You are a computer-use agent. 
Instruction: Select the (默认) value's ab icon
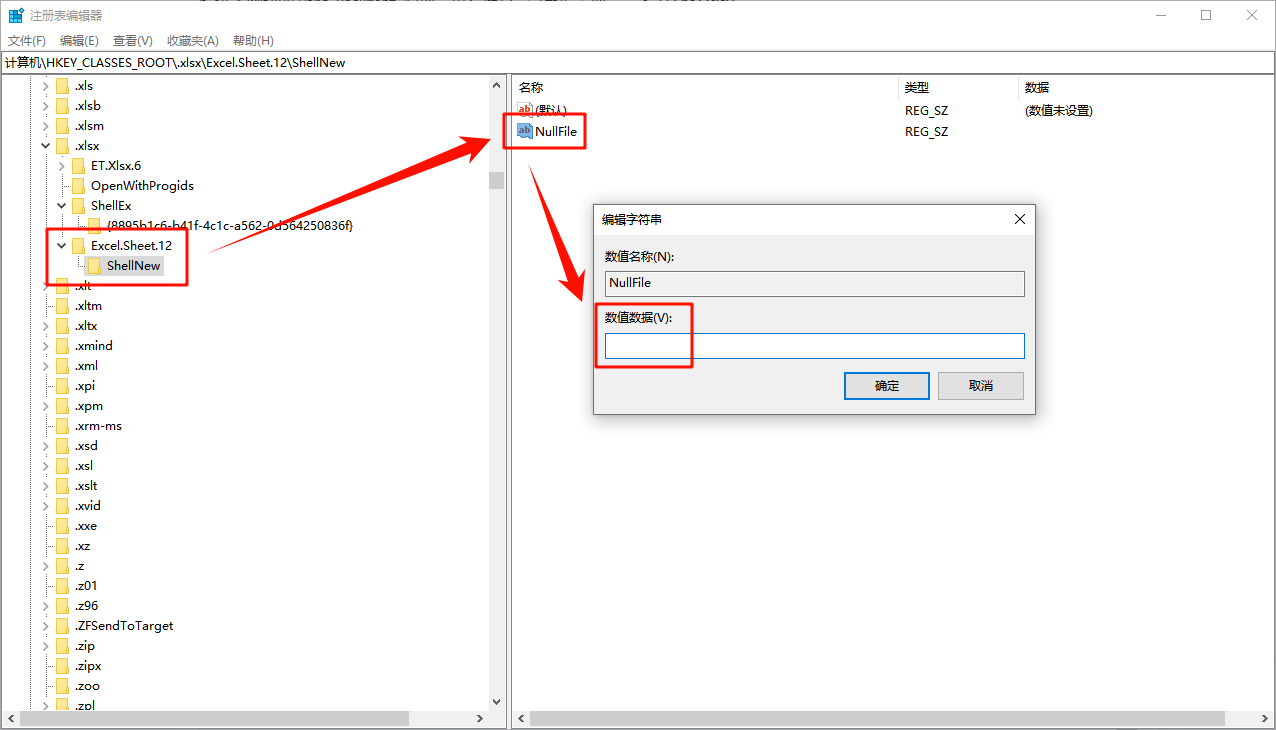click(524, 110)
